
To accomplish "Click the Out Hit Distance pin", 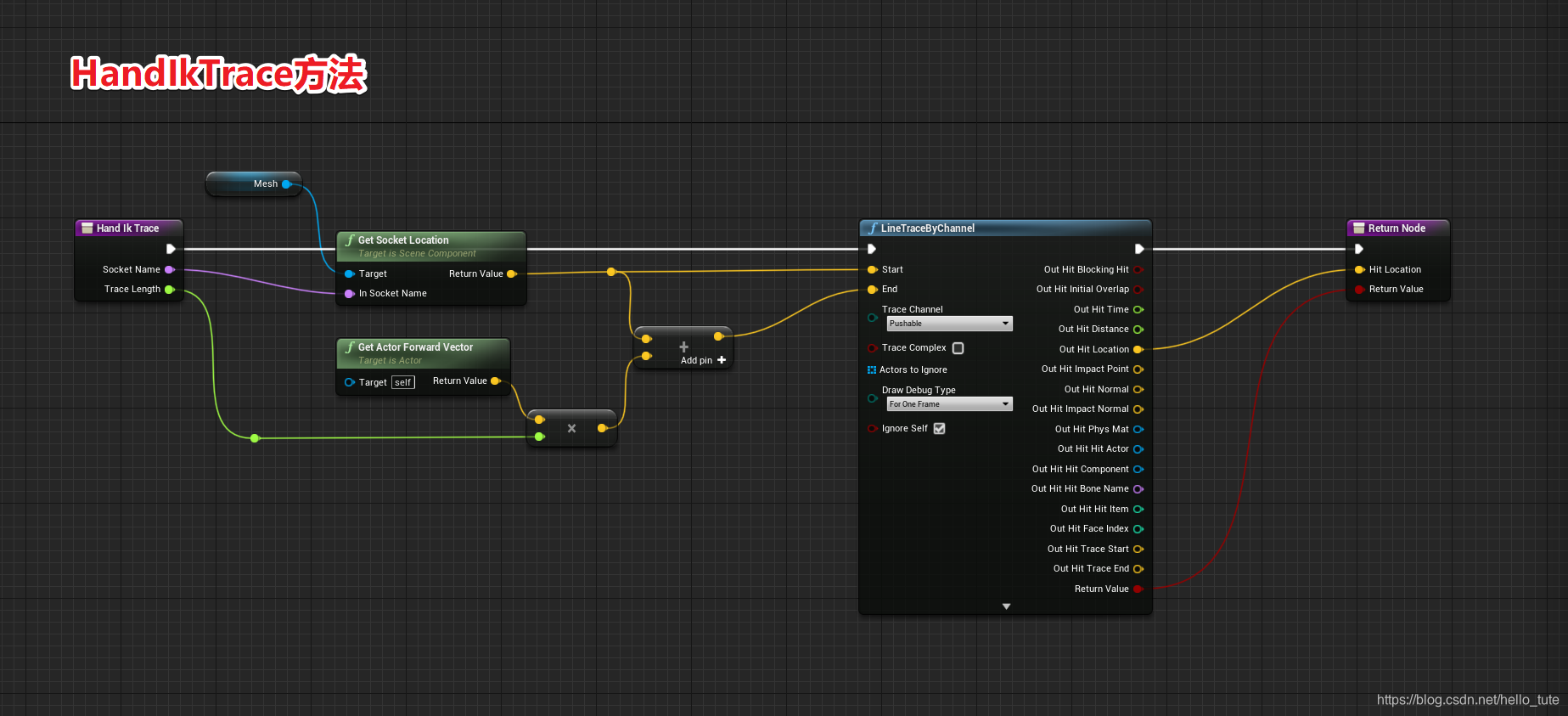I will click(1138, 330).
